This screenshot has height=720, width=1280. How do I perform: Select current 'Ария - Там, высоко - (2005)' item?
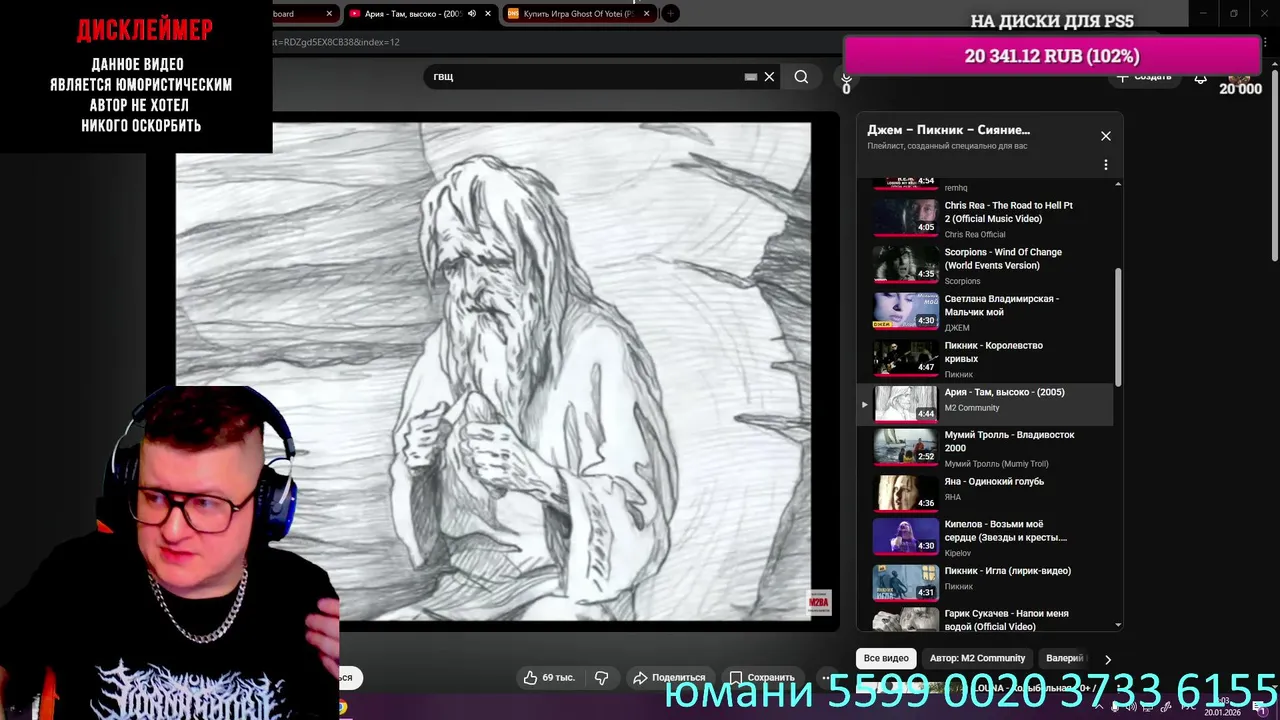[984, 404]
